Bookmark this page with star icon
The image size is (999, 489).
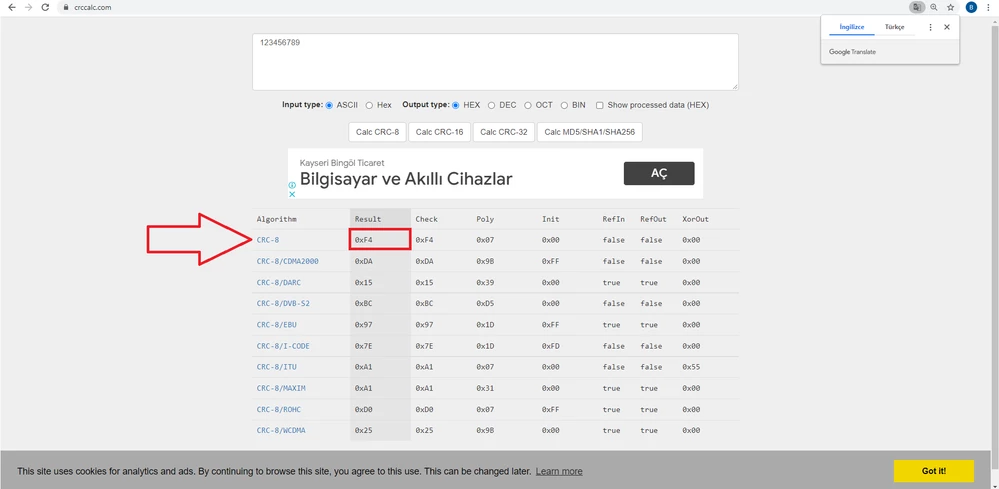pyautogui.click(x=951, y=7)
